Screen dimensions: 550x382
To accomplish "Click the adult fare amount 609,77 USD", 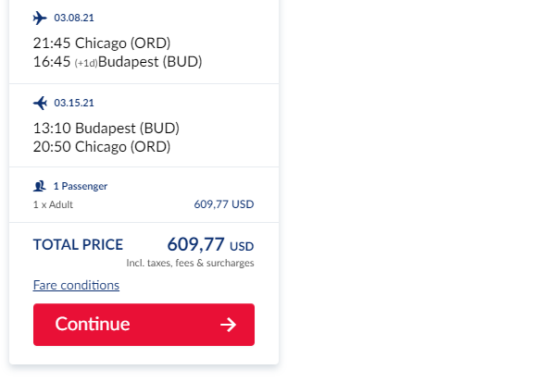I will (x=224, y=204).
